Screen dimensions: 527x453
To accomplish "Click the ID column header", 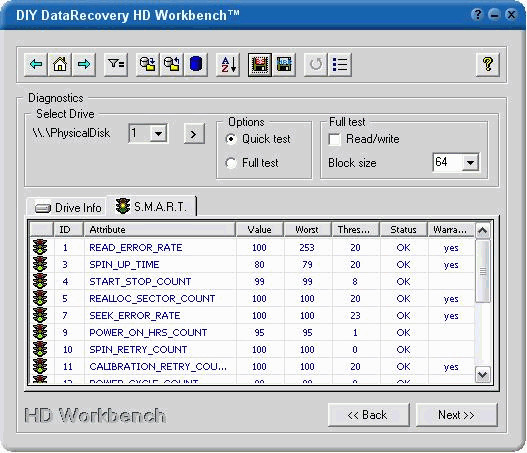I will point(69,230).
